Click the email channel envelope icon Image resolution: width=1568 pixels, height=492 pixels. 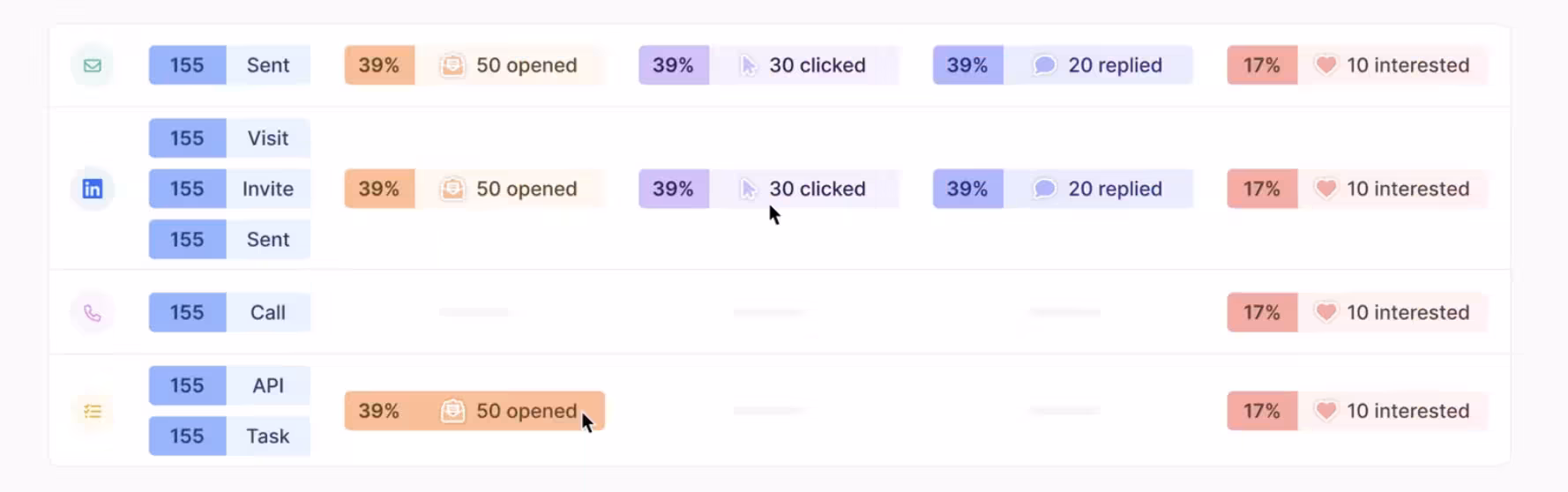pos(93,65)
